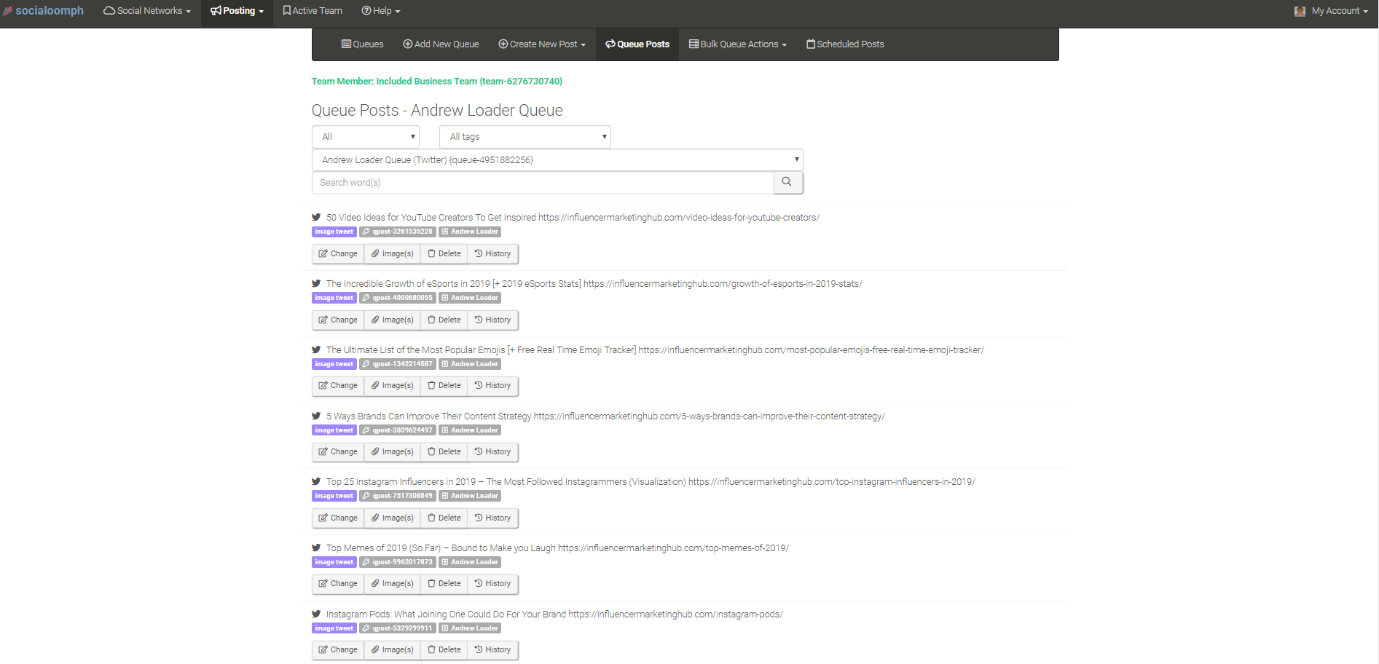Open the Help dropdown

[381, 11]
